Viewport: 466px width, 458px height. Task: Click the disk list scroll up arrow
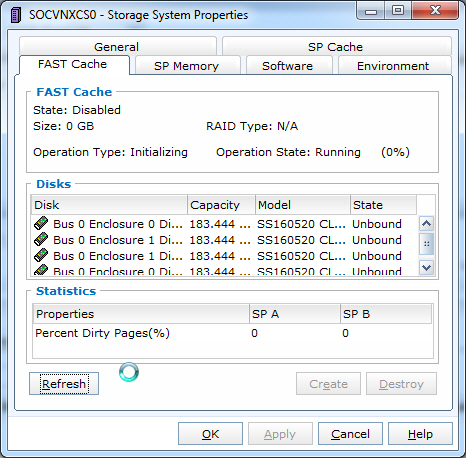tap(426, 223)
